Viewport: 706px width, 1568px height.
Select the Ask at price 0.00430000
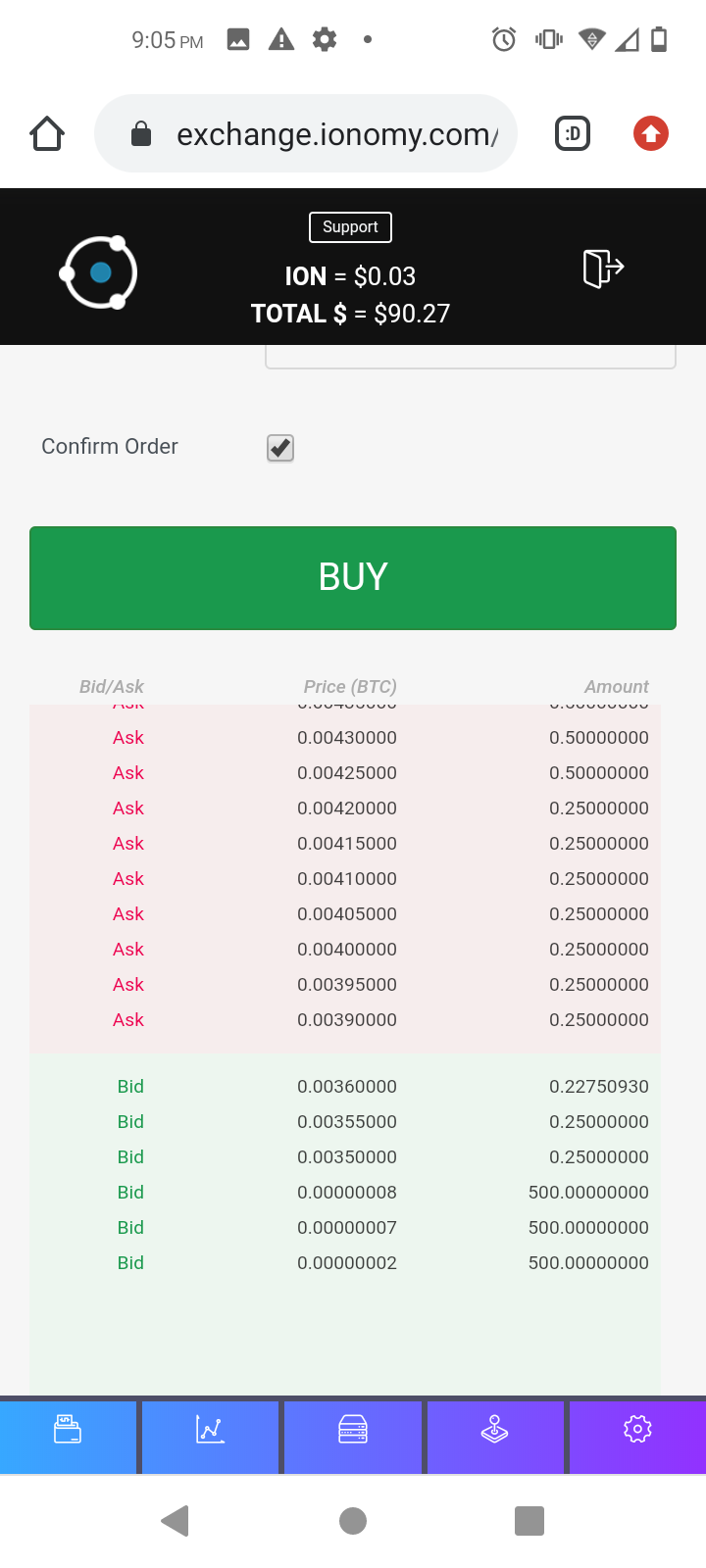coord(345,738)
